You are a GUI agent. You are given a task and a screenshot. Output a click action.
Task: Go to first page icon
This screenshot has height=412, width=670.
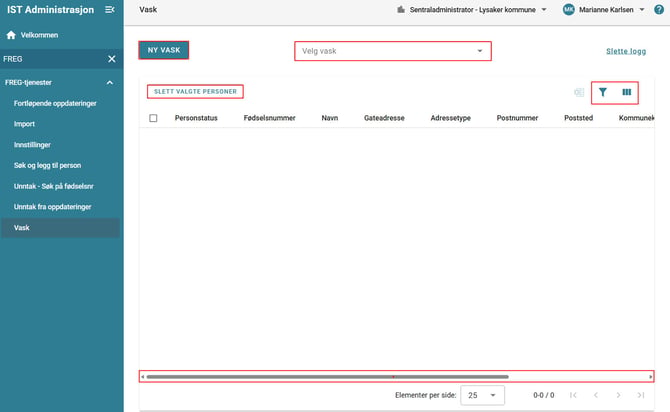coord(573,395)
